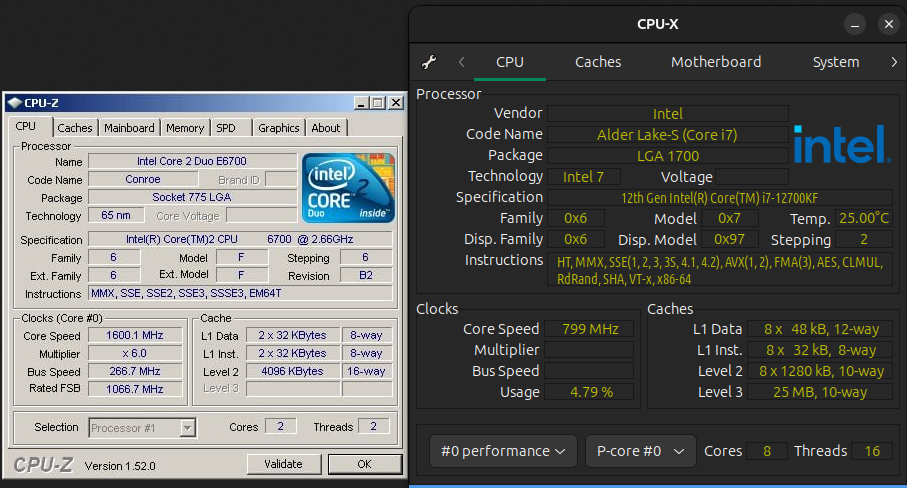Screen dimensions: 907x488
Task: Click the CPU-Z title bar app icon
Action: pyautogui.click(x=14, y=103)
